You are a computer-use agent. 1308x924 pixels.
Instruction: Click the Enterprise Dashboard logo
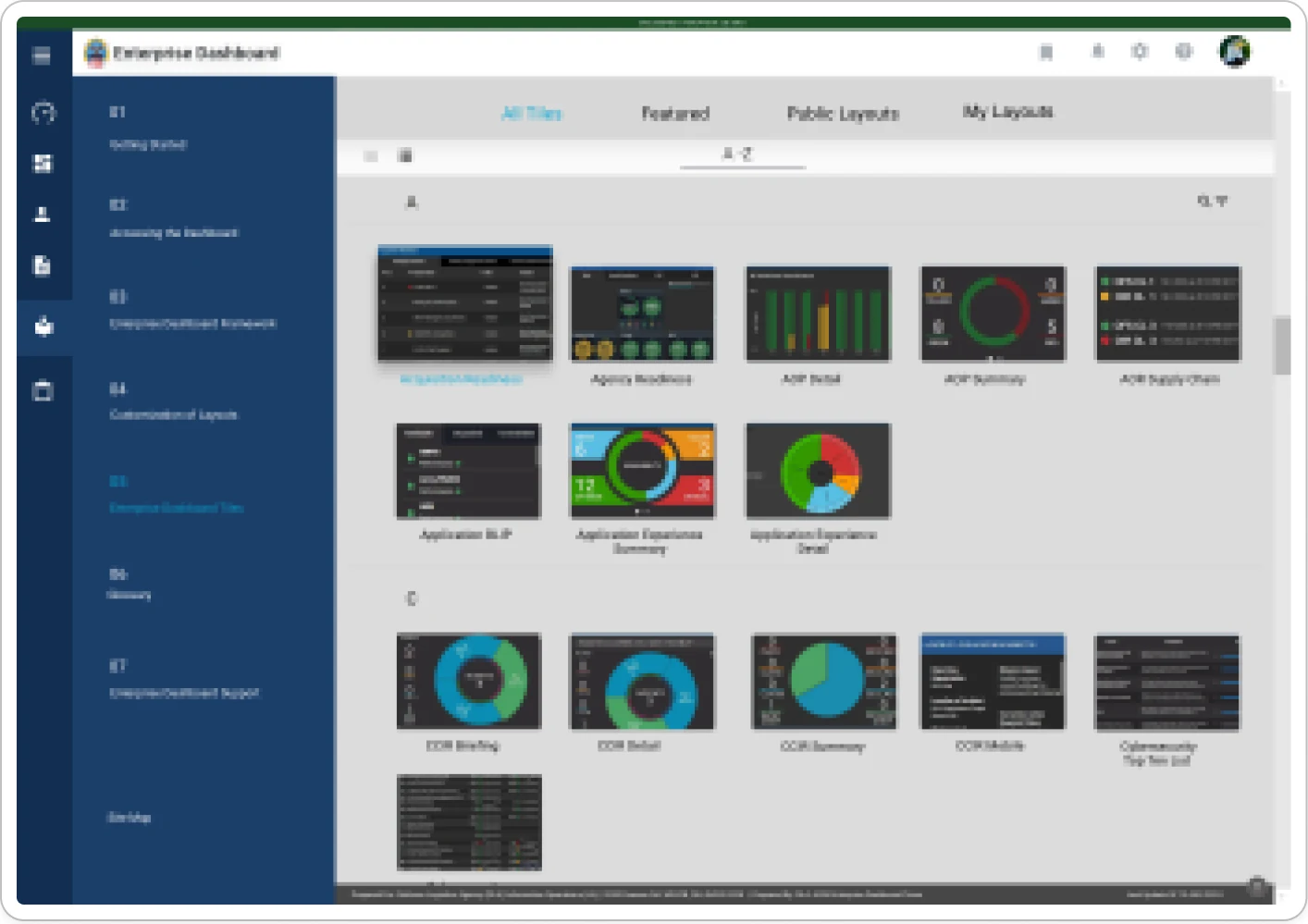point(96,53)
